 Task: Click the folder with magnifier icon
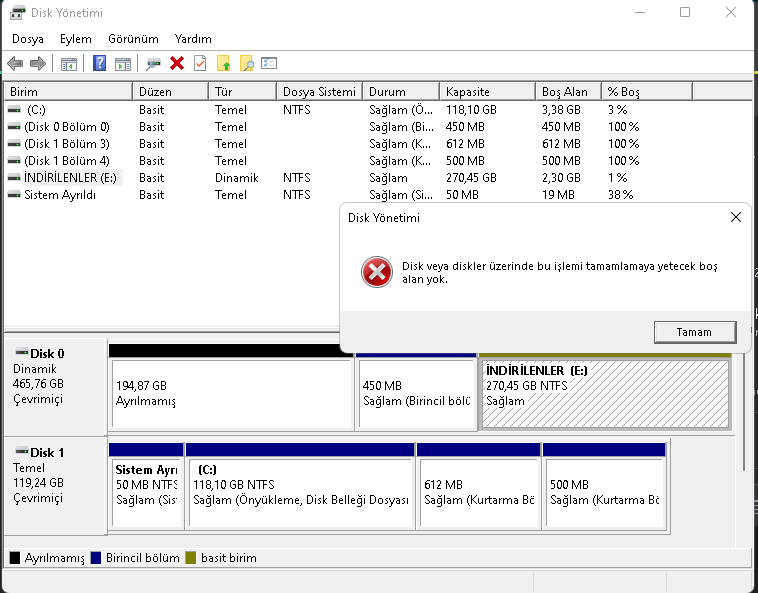click(x=246, y=64)
